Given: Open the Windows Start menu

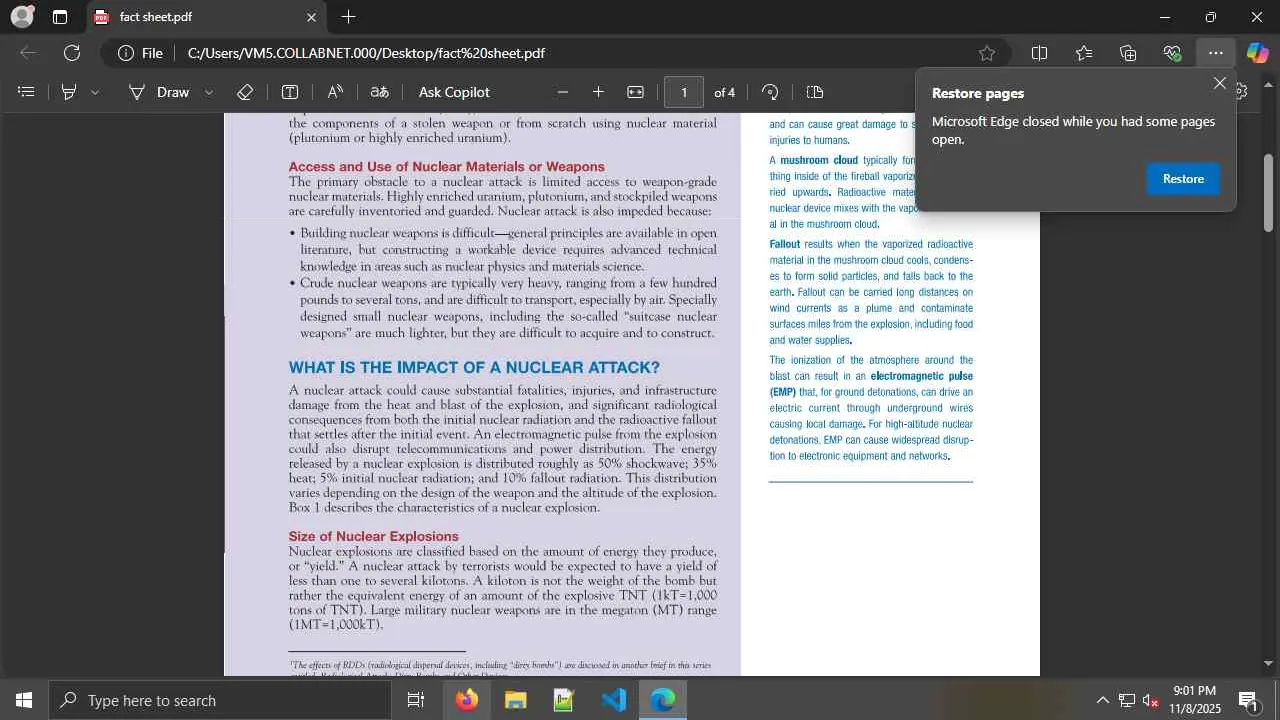Looking at the screenshot, I should 23,700.
